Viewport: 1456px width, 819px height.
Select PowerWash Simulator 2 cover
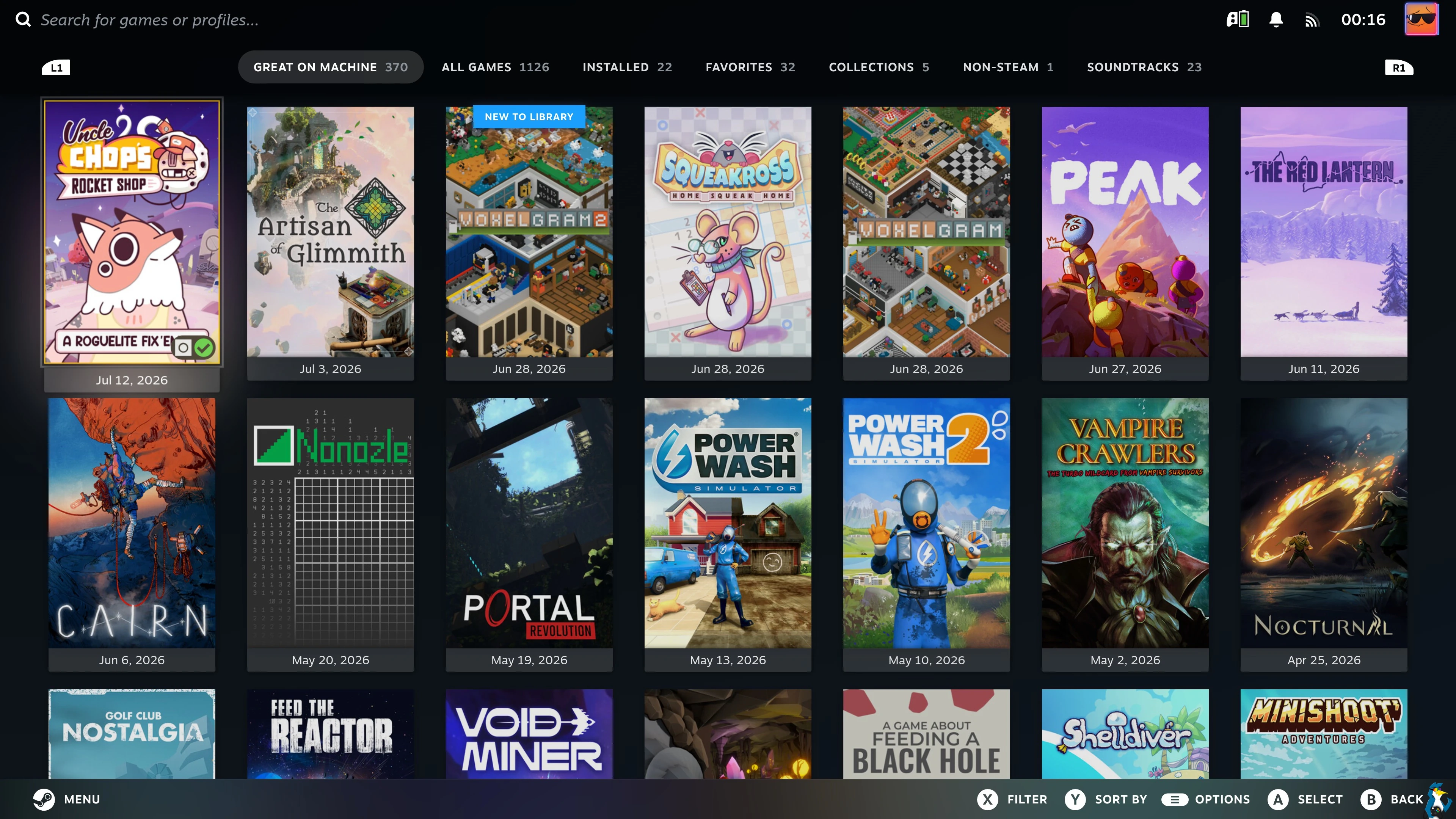coord(926,523)
